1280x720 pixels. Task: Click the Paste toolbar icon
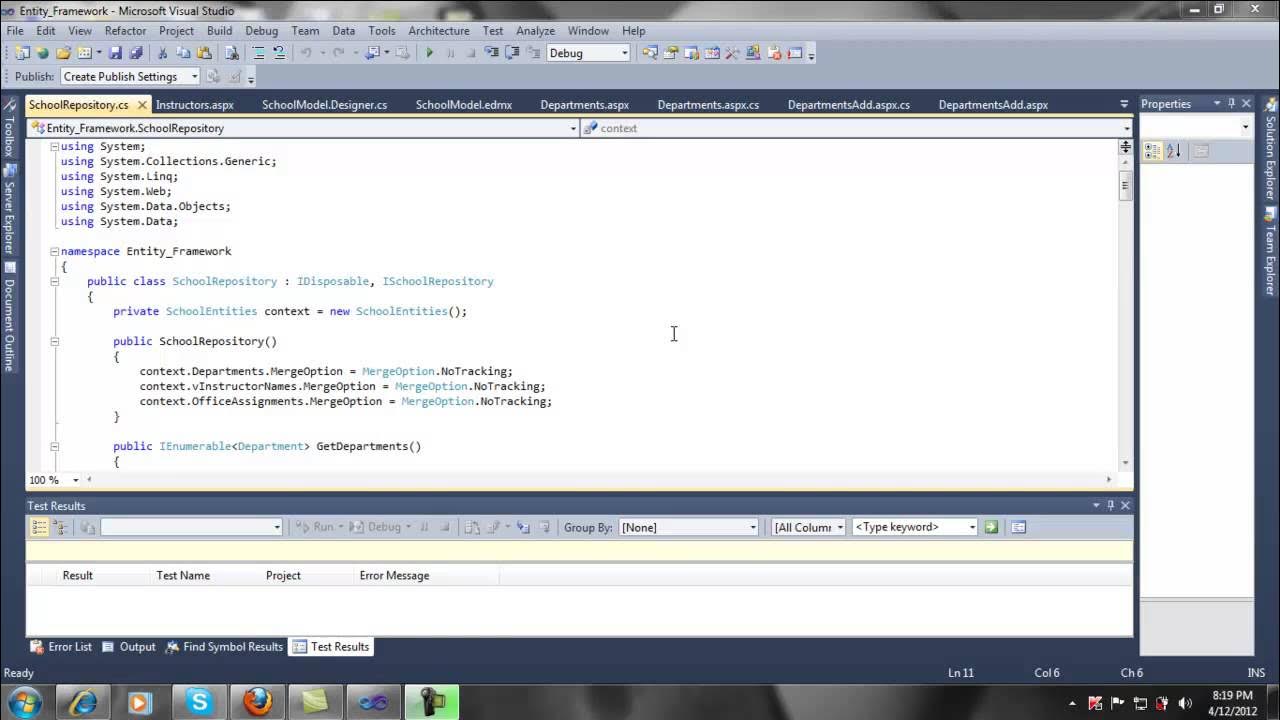[205, 53]
